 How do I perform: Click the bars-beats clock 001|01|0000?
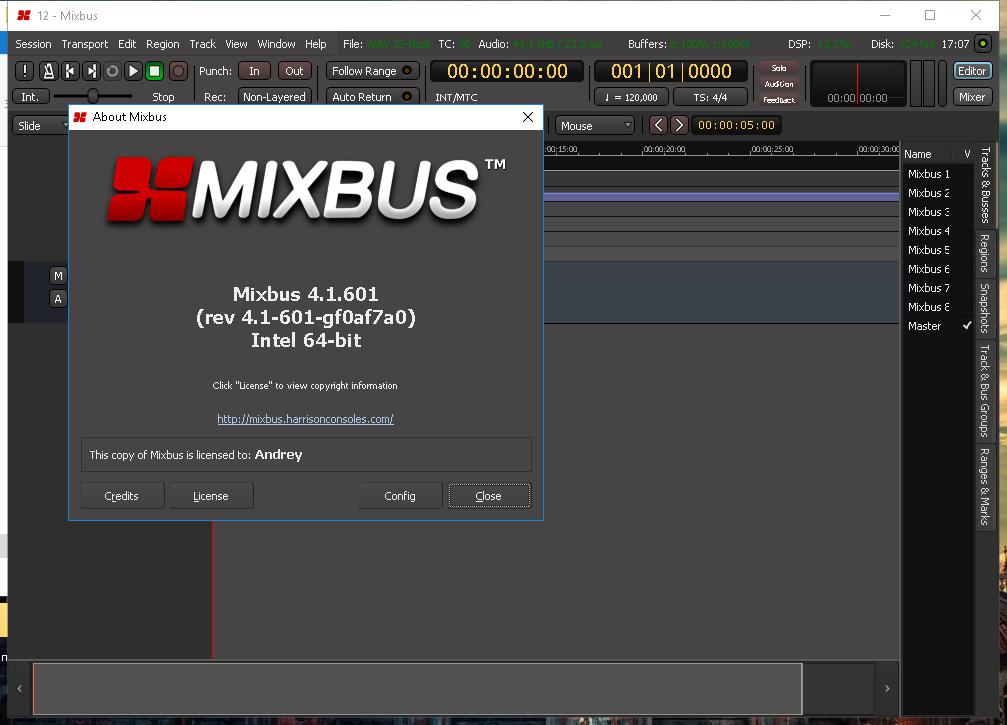(671, 71)
